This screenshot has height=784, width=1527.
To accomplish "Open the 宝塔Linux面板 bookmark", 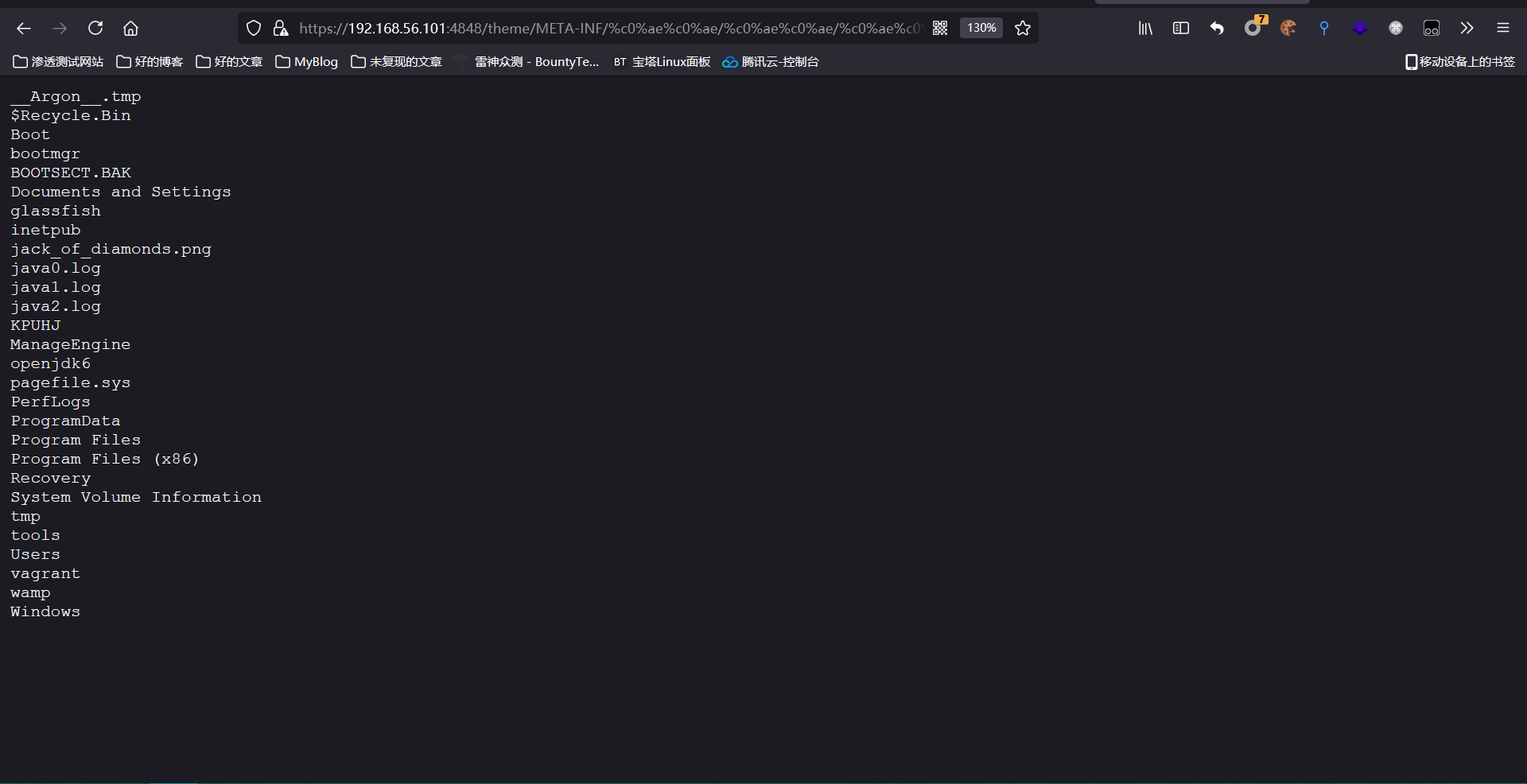I will pyautogui.click(x=662, y=62).
